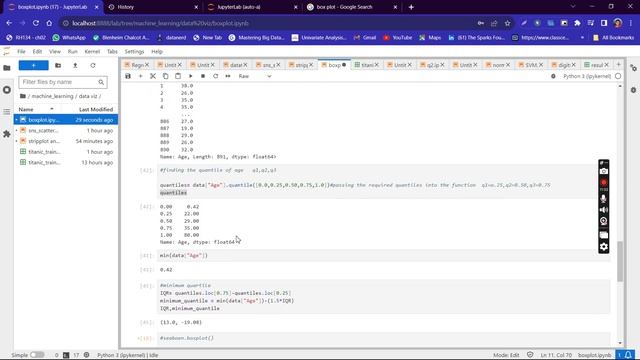640x360 pixels.
Task: Click the blue New Launcher button
Action: 33,65
